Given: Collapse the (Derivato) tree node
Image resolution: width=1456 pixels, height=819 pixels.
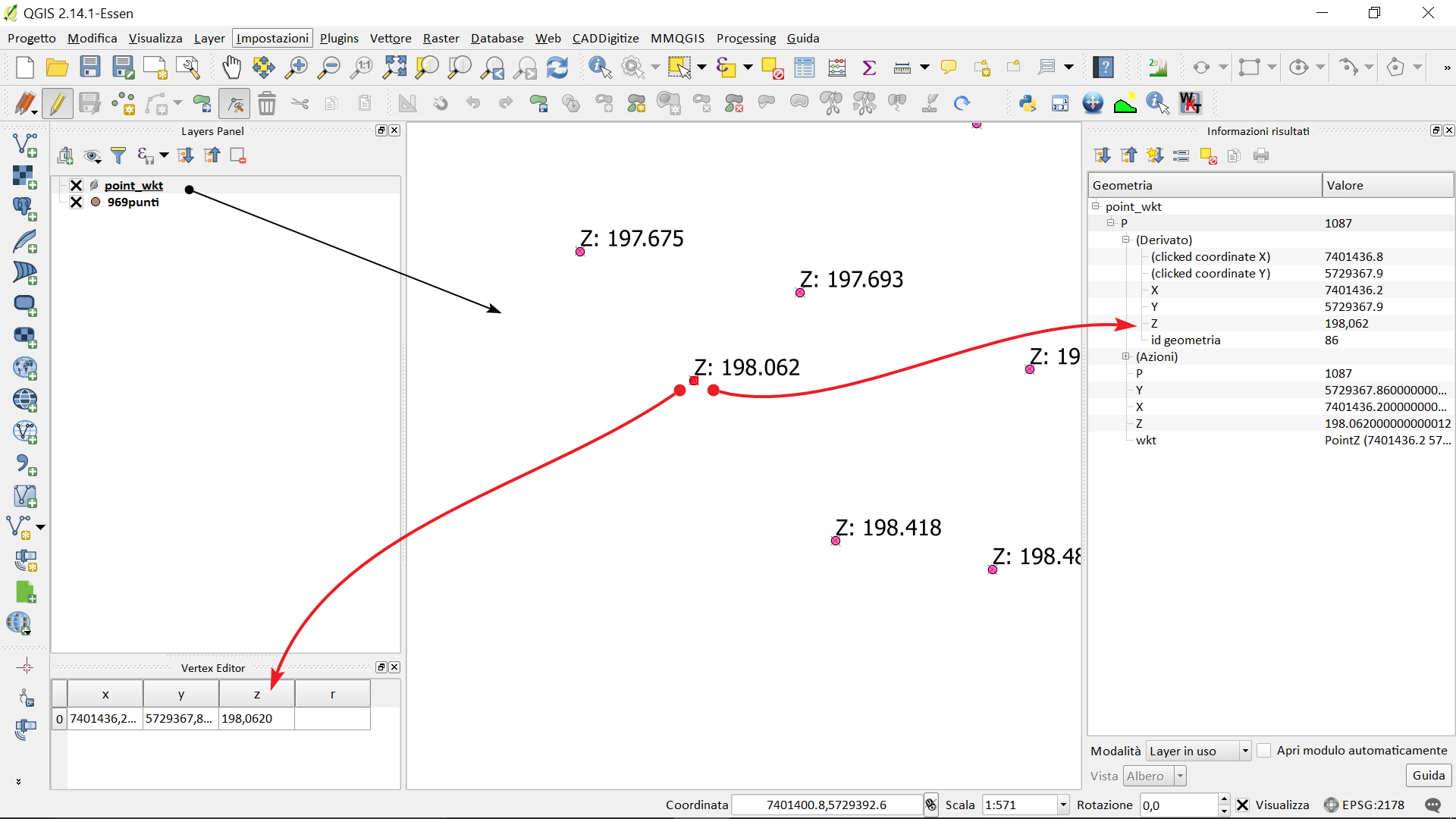Looking at the screenshot, I should [1126, 240].
